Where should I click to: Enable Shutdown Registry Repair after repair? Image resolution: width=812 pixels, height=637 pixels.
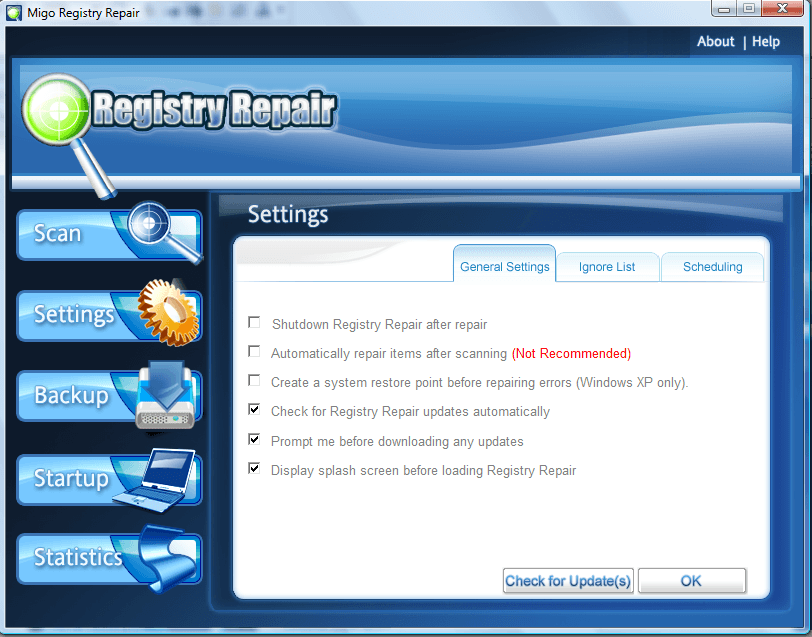point(254,322)
